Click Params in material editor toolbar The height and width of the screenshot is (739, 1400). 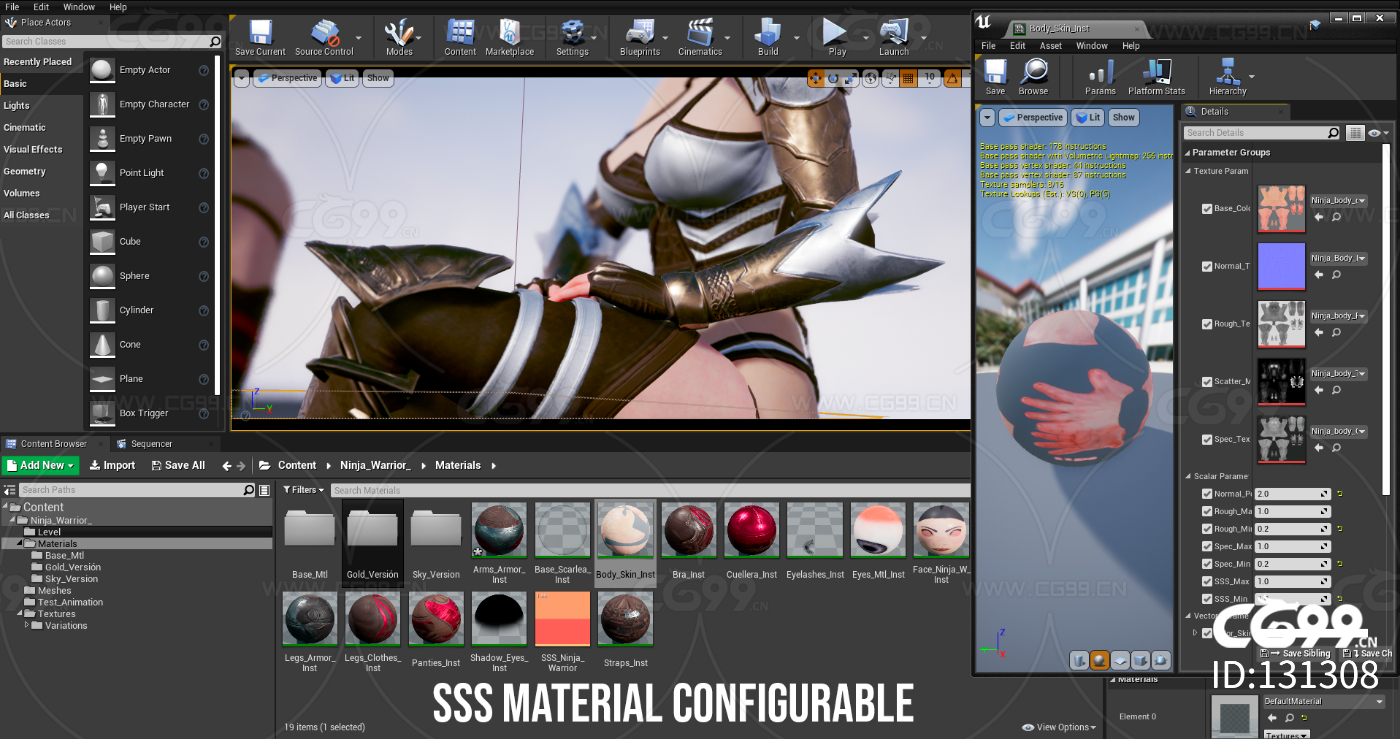[x=1100, y=76]
